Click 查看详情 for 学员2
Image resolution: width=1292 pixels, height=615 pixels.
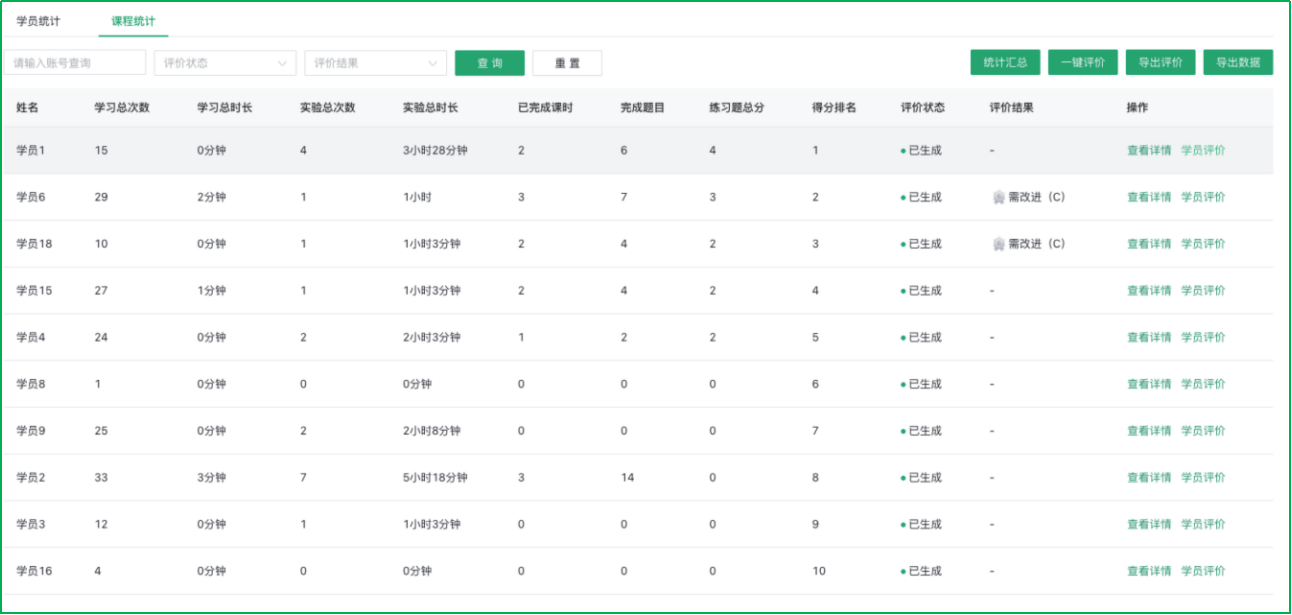pos(1148,478)
